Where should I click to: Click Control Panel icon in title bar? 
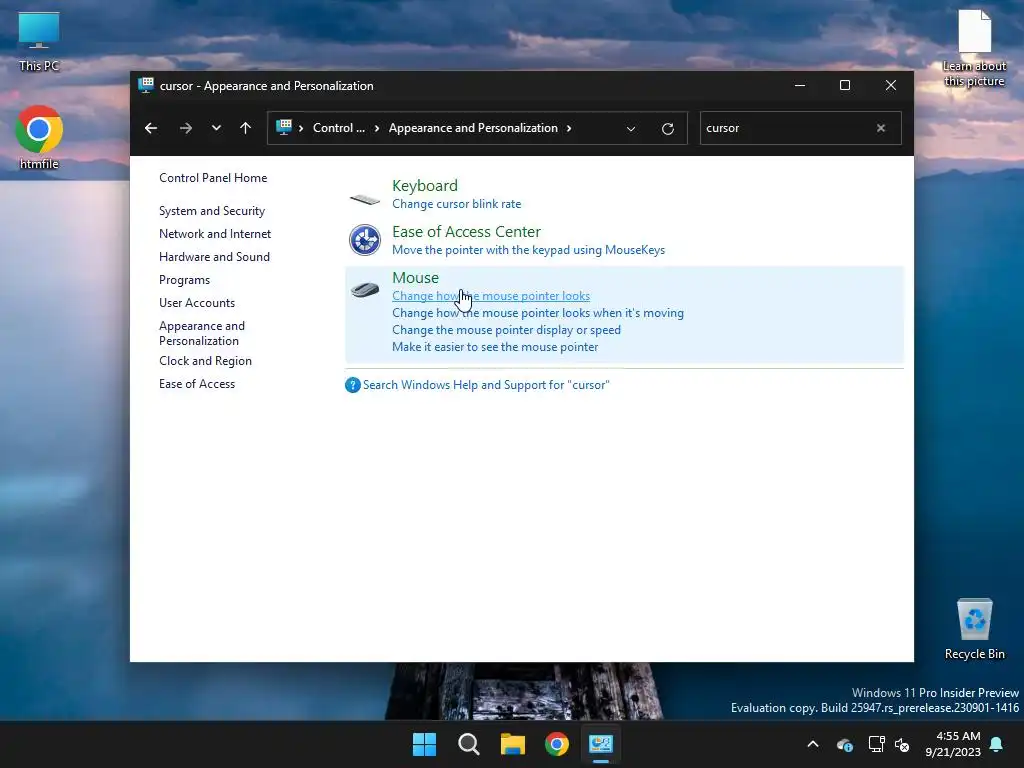[146, 85]
